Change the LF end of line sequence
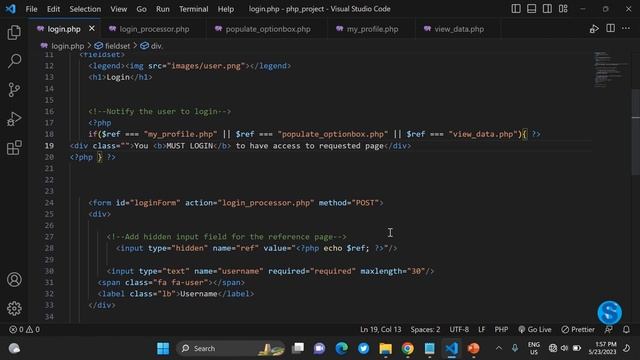Screen dimensions: 640x360 pos(482,329)
